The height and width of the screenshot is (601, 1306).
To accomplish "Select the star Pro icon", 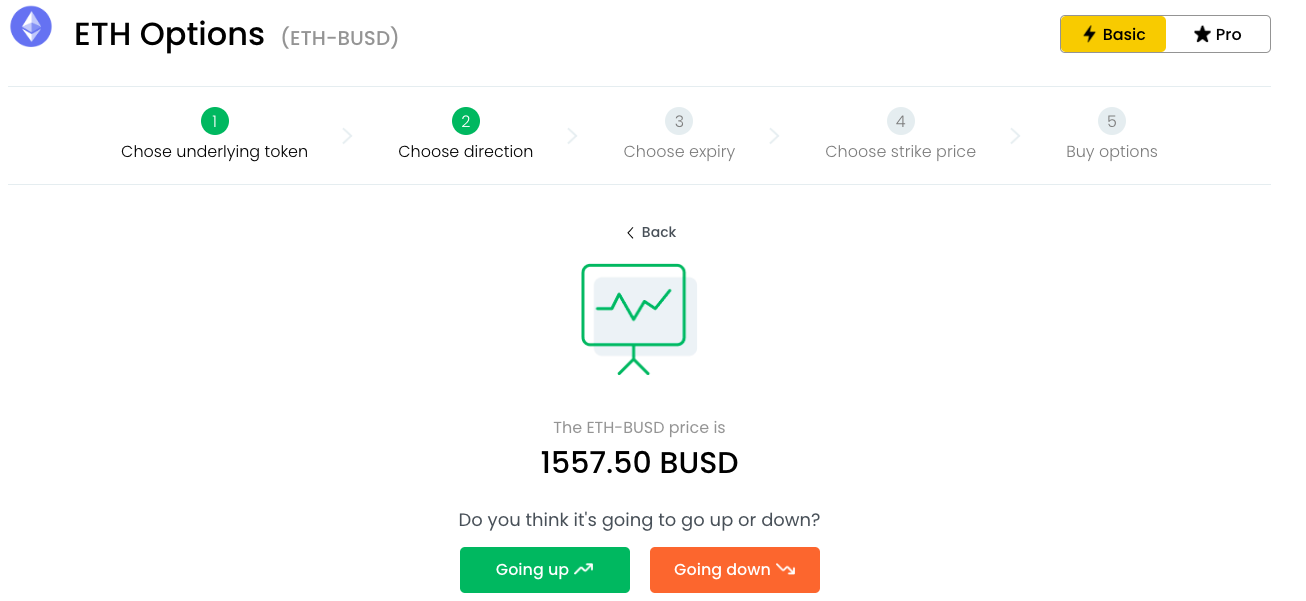I will click(1202, 34).
